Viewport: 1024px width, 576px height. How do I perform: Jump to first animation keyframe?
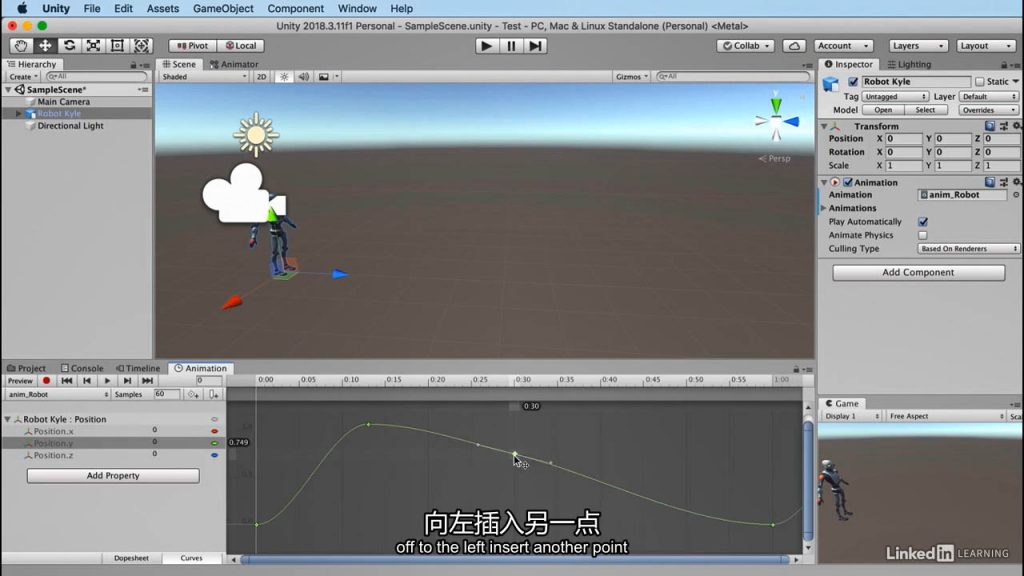pos(67,380)
